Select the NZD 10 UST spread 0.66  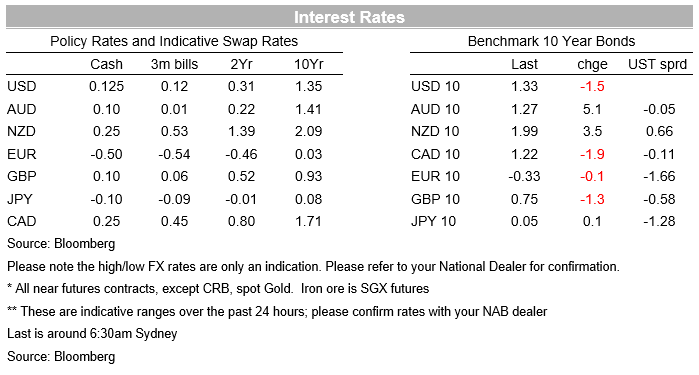point(659,132)
